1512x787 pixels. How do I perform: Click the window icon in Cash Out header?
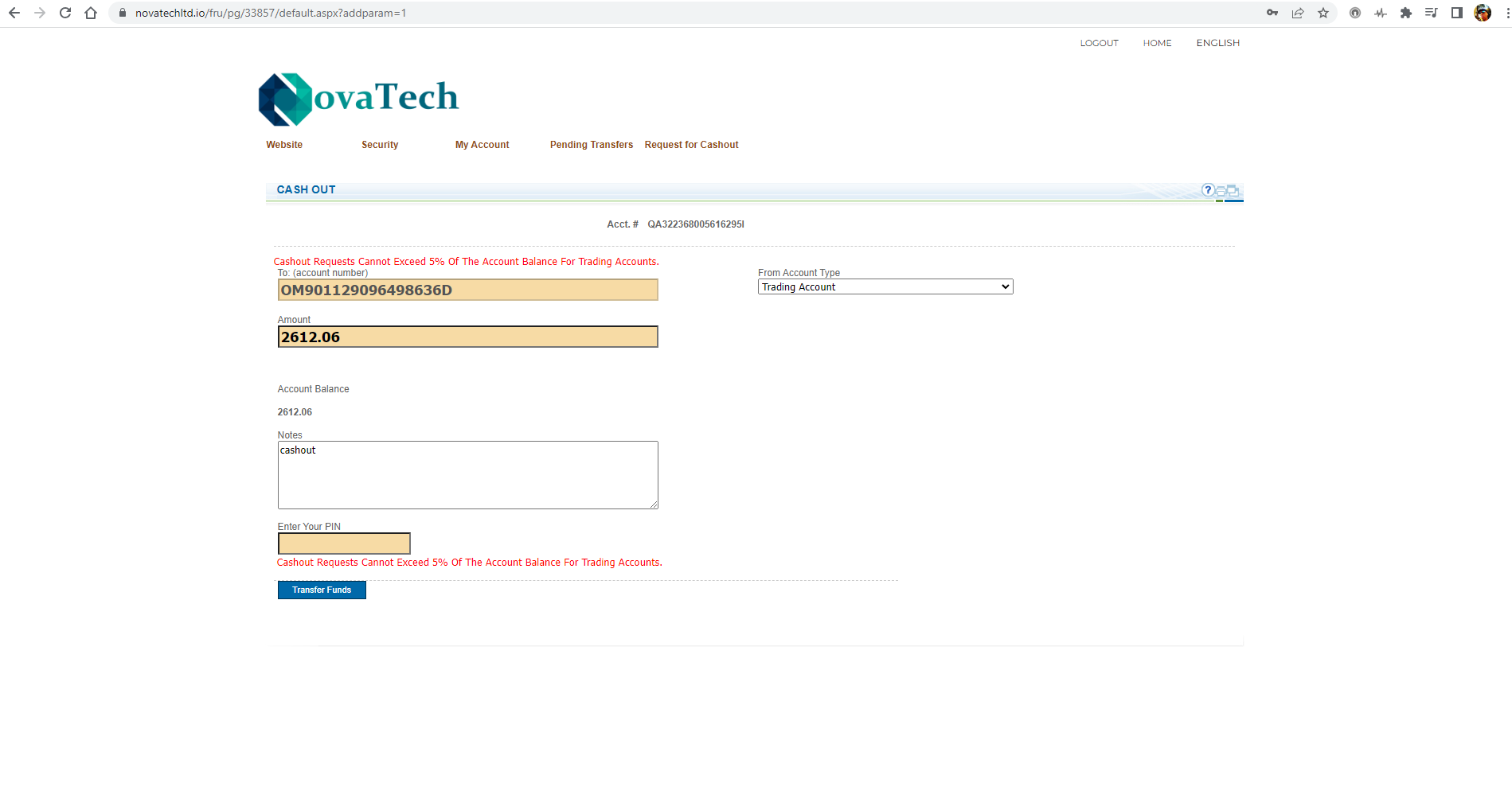point(1233,190)
